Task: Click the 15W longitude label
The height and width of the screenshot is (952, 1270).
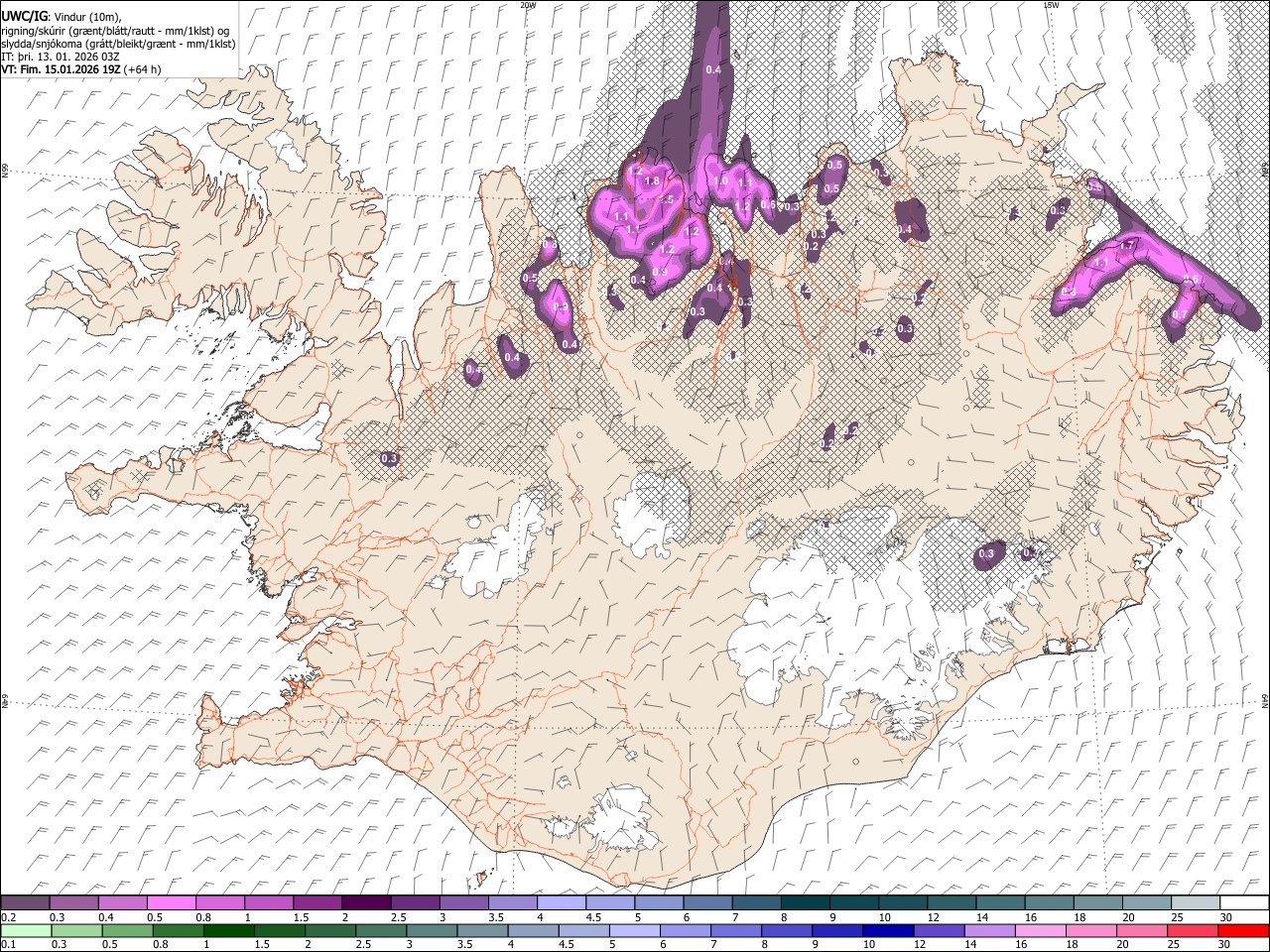Action: tap(1051, 5)
